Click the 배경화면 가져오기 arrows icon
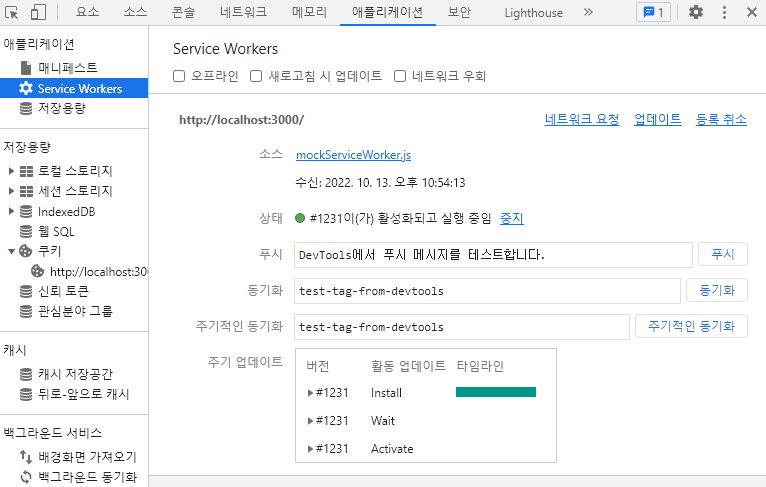The image size is (766, 487). 26,457
